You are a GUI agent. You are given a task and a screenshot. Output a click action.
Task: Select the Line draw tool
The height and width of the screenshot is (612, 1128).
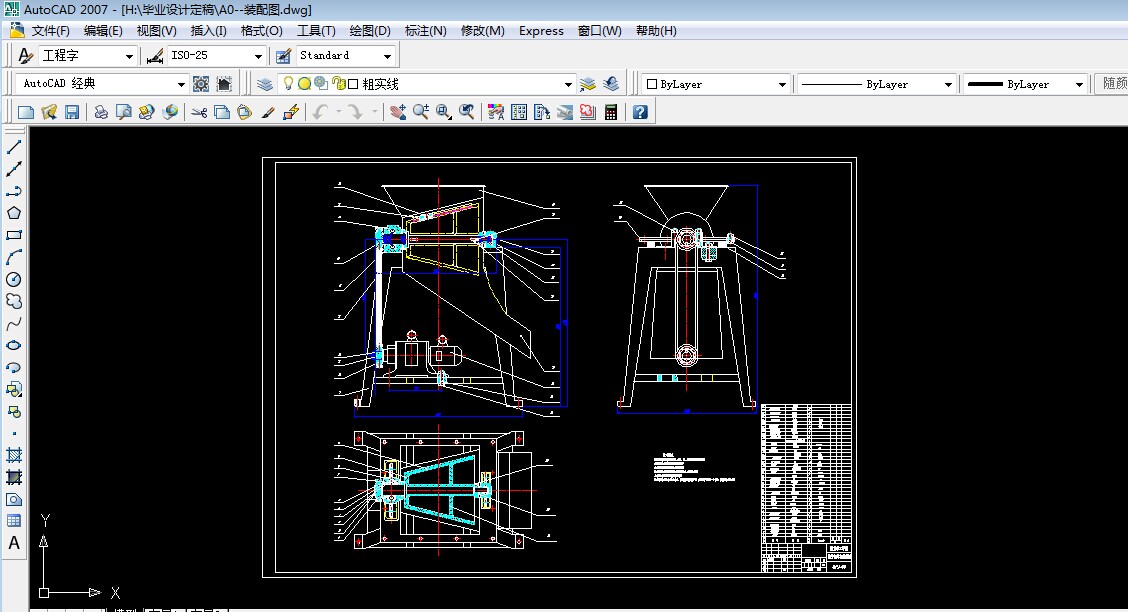tap(14, 147)
